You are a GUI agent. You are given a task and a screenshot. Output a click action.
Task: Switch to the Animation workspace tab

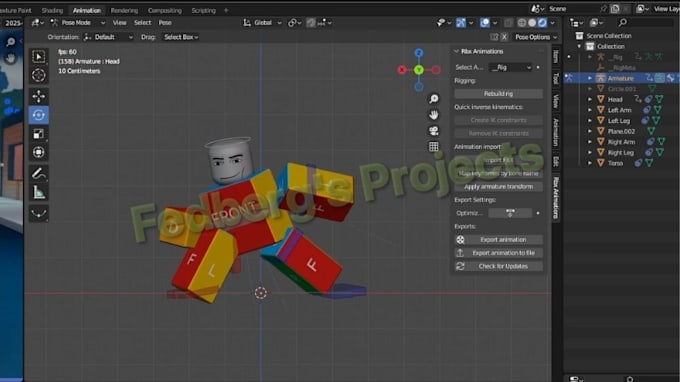click(x=87, y=10)
